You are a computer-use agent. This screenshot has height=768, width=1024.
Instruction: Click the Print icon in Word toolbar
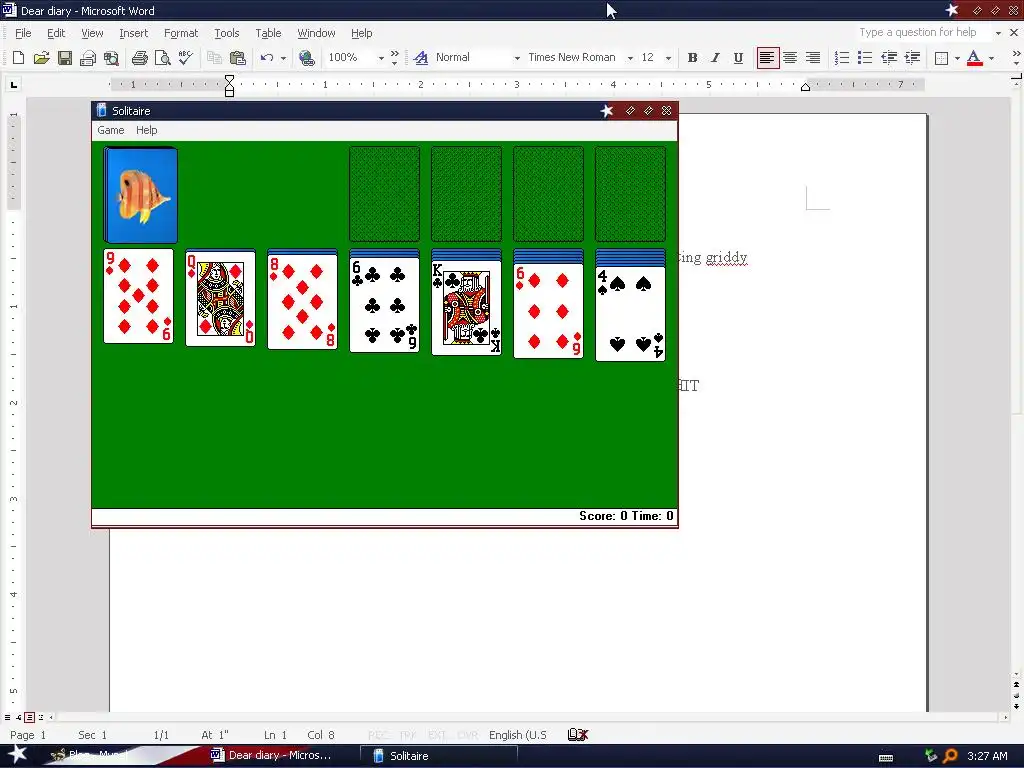139,58
